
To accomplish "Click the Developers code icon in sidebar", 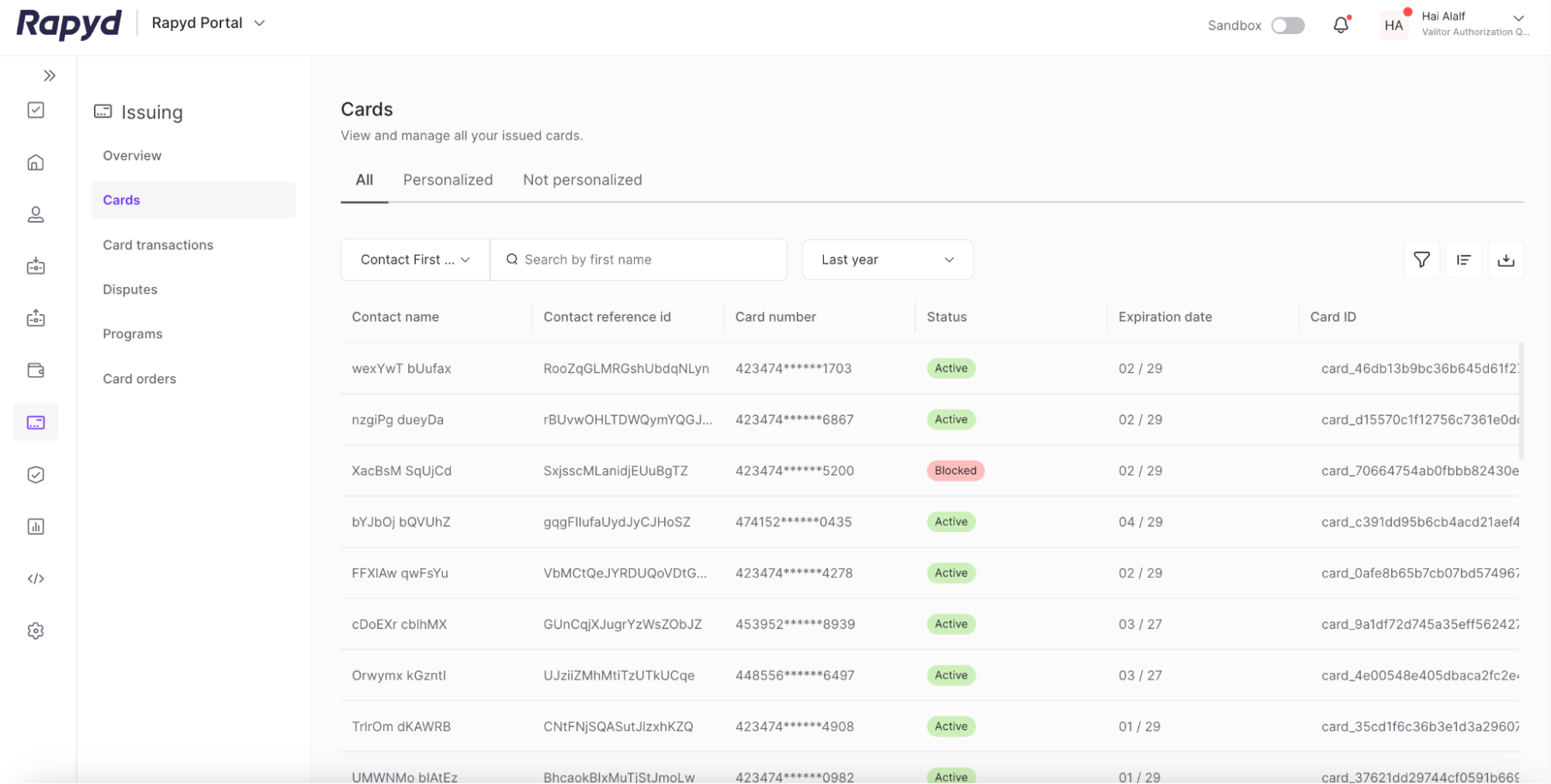I will [x=36, y=578].
